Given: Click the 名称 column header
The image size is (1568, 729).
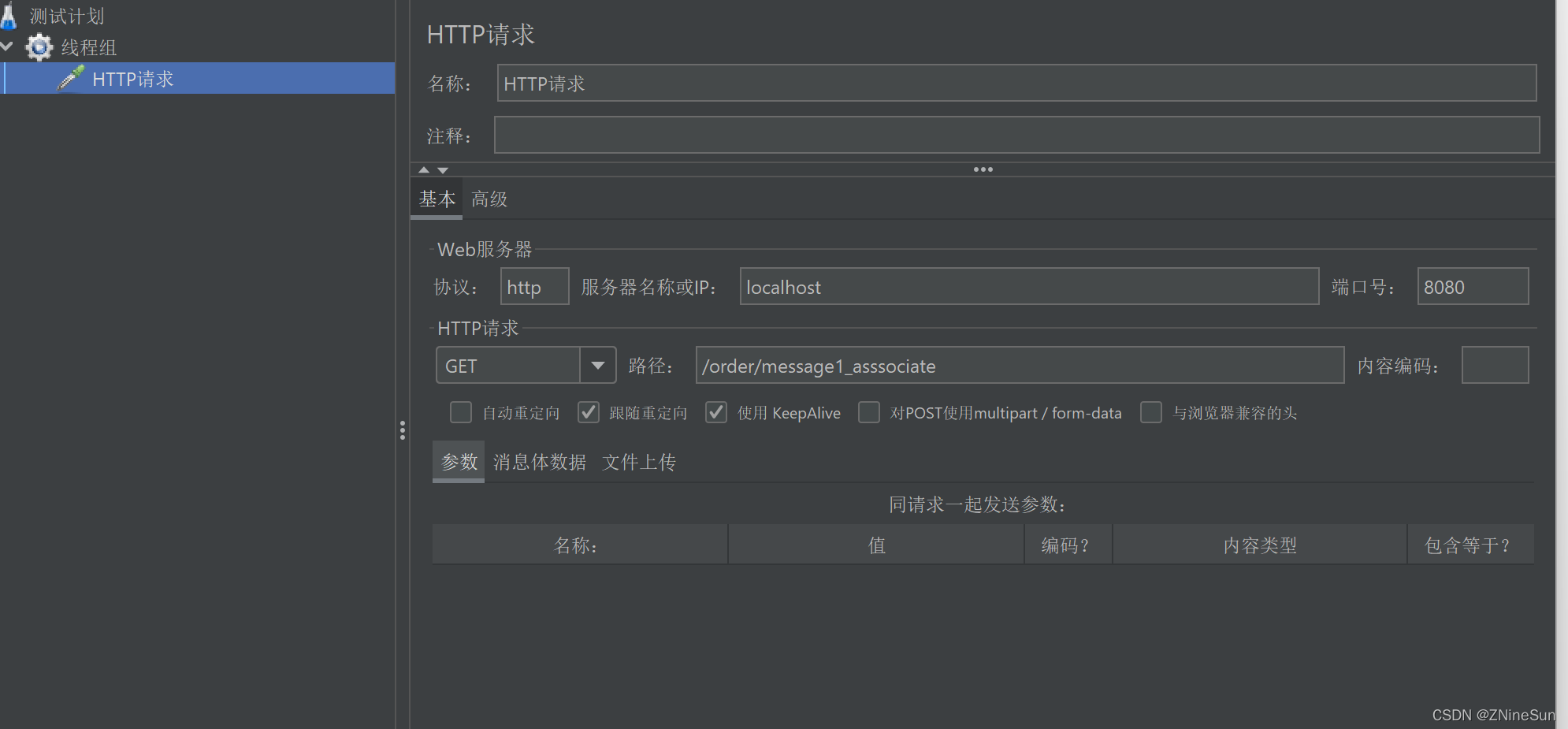Looking at the screenshot, I should pyautogui.click(x=580, y=545).
